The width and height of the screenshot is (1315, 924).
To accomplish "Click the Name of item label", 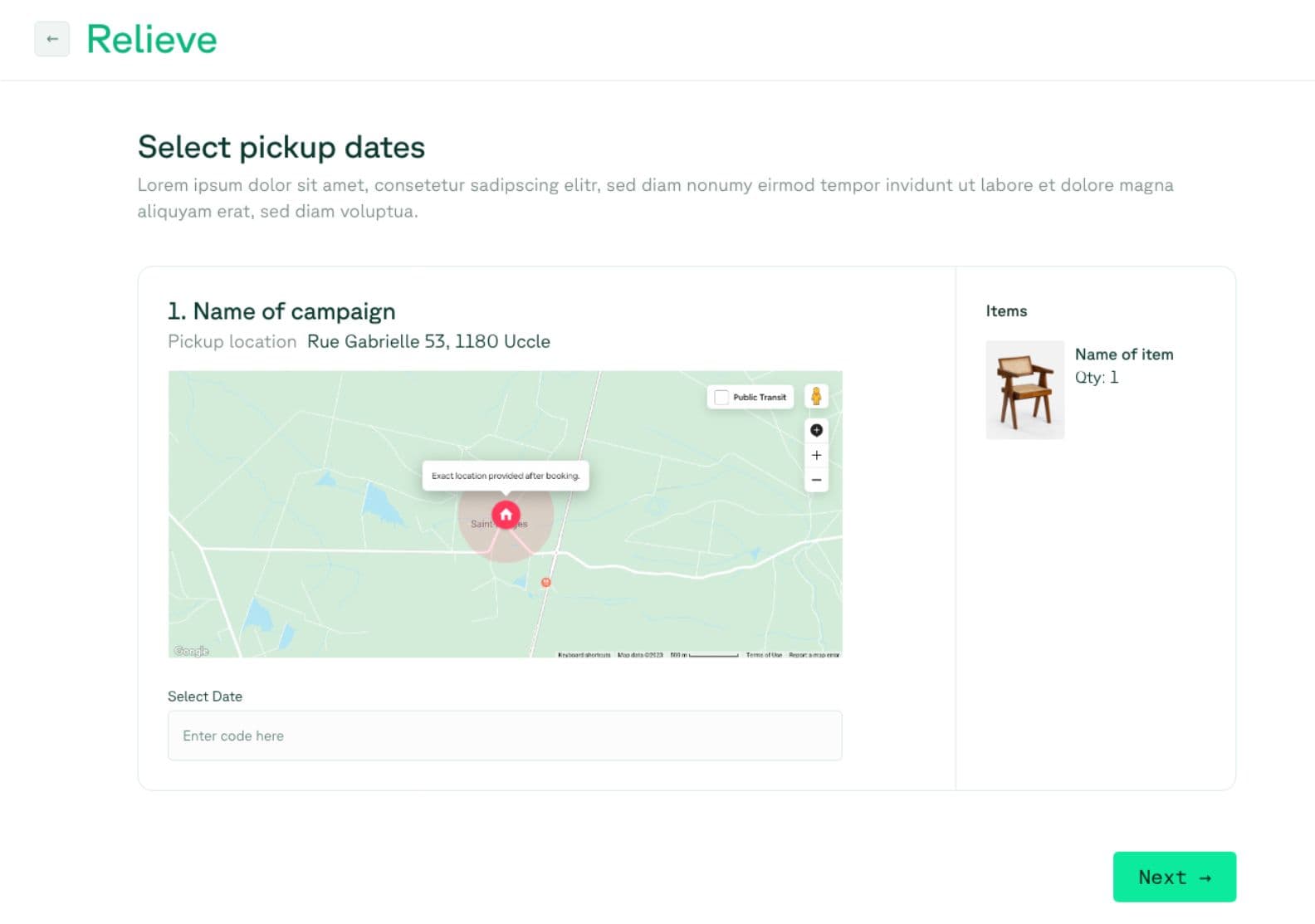I will click(1124, 354).
